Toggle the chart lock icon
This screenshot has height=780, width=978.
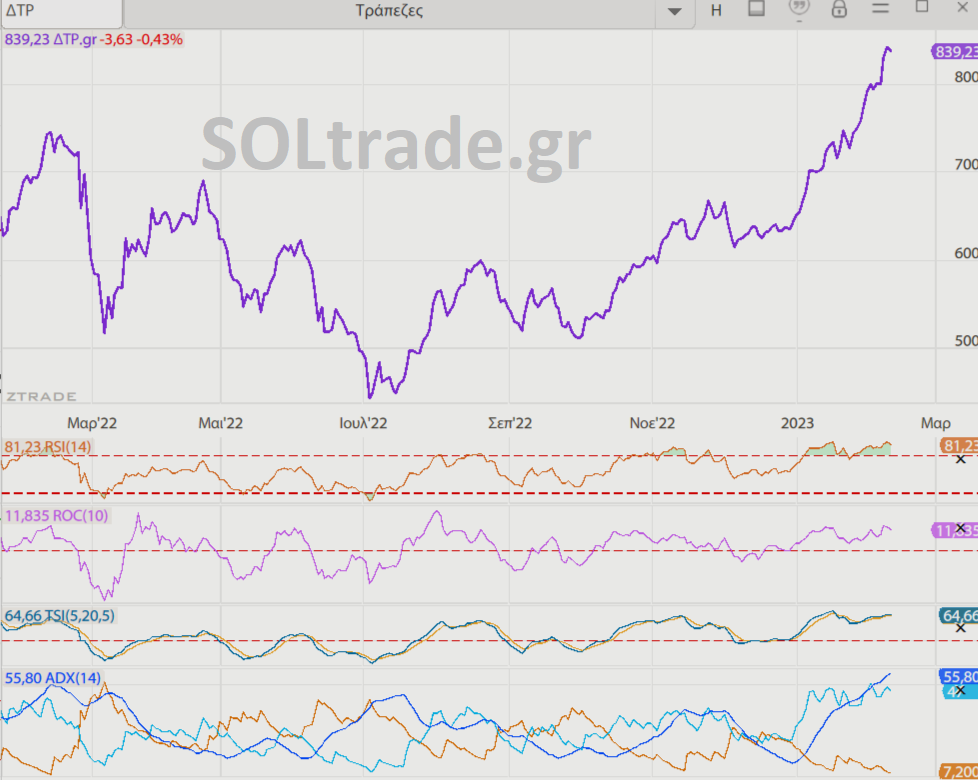point(839,9)
